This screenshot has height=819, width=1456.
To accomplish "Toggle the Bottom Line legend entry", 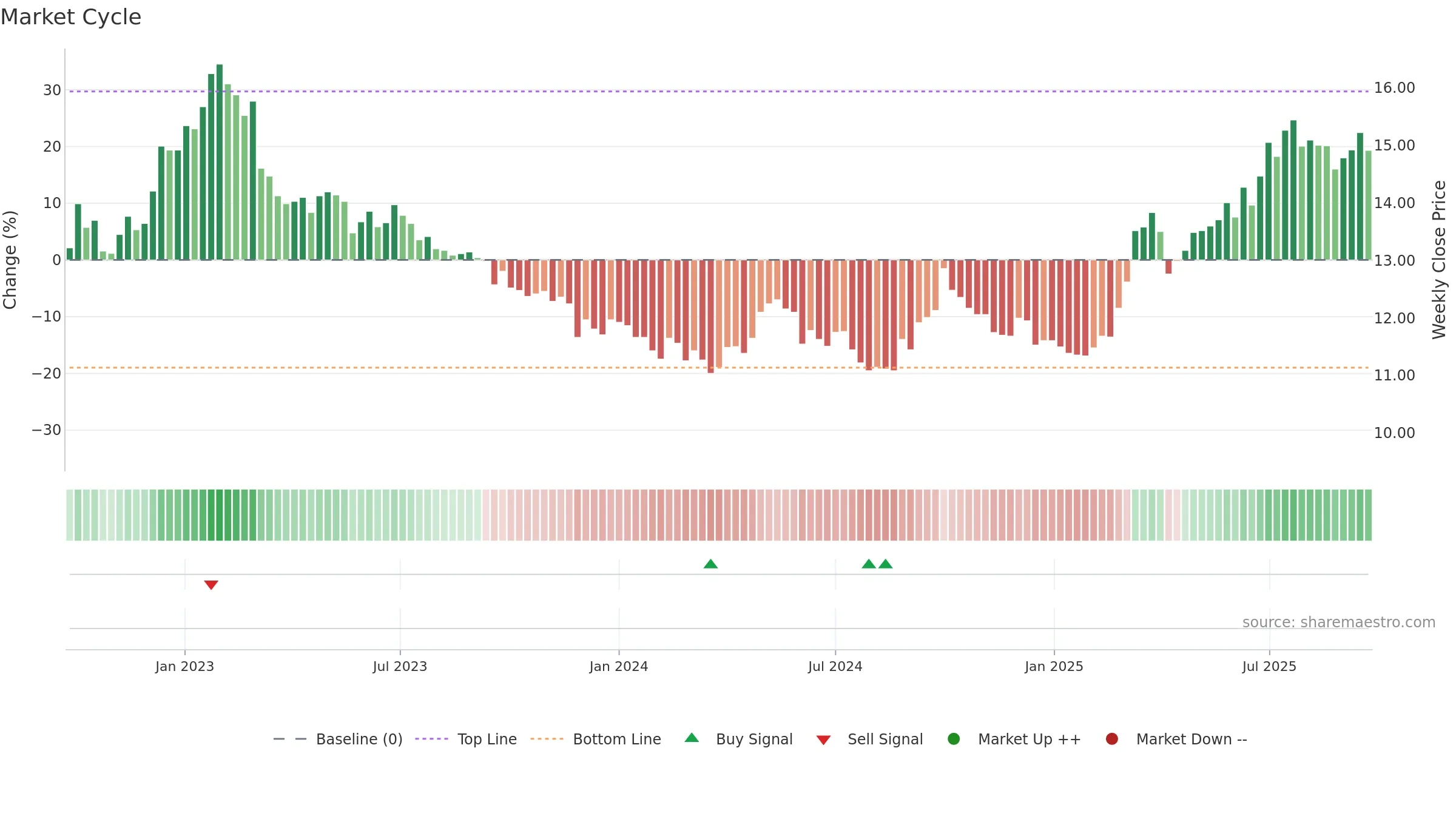I will tap(595, 739).
